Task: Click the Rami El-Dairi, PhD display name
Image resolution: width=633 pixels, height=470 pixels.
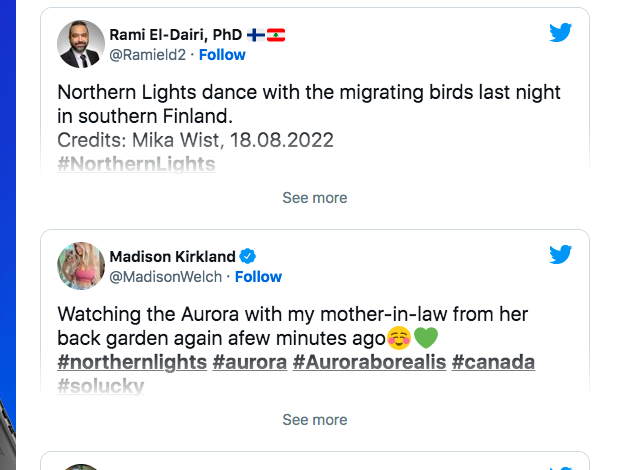Action: coord(176,35)
